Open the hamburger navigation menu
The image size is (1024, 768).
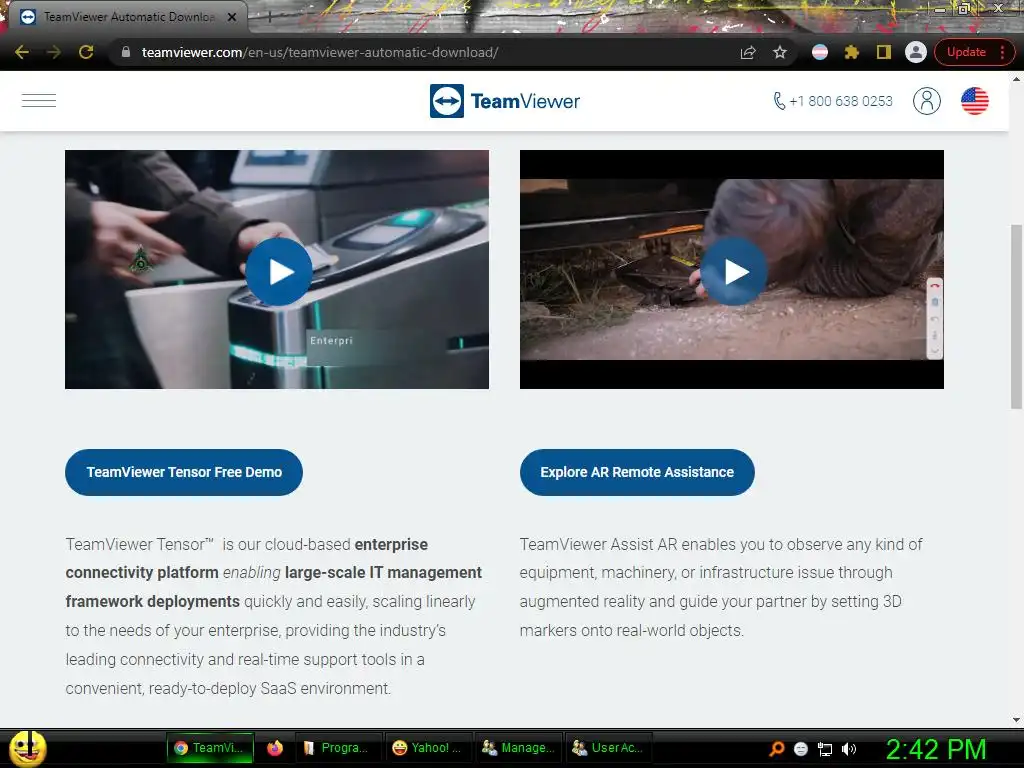coord(39,101)
